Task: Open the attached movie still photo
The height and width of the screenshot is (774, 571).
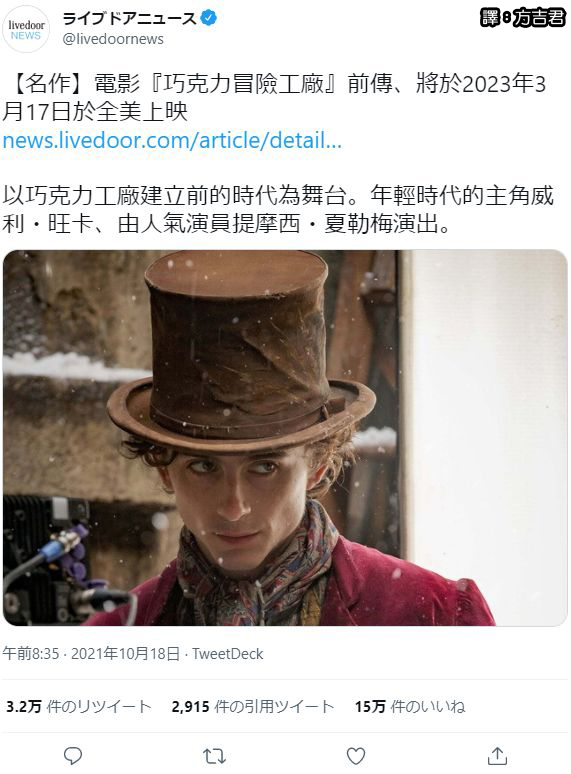Action: [285, 438]
